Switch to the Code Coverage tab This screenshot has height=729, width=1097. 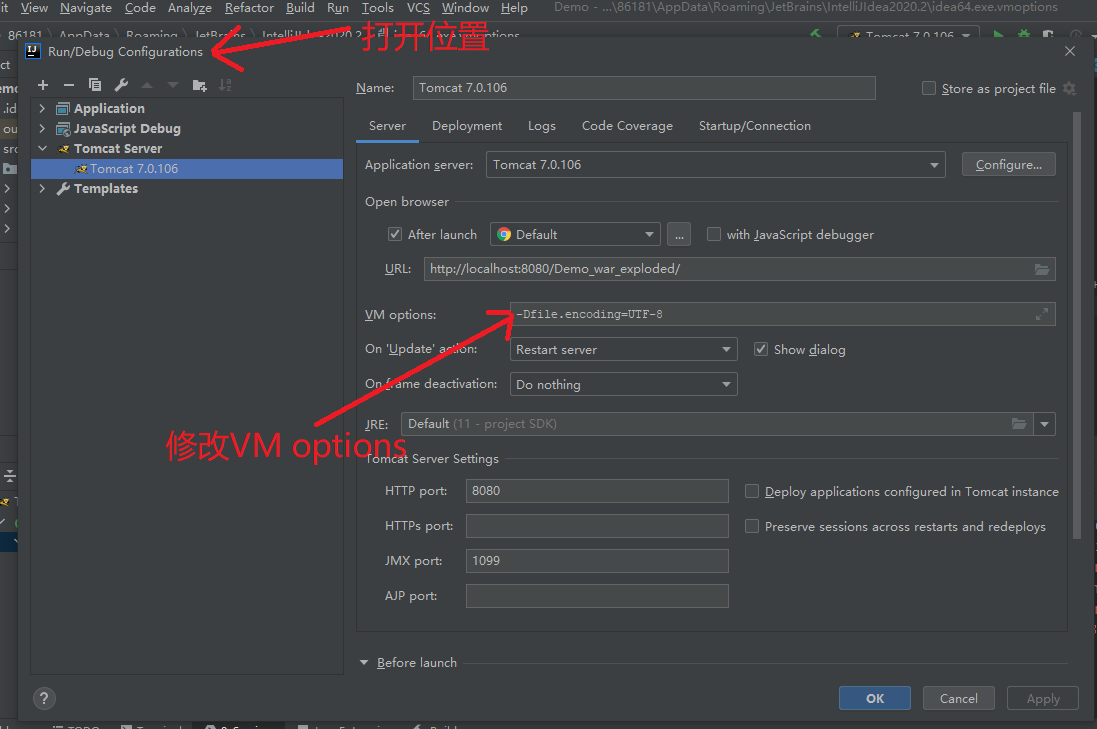627,126
